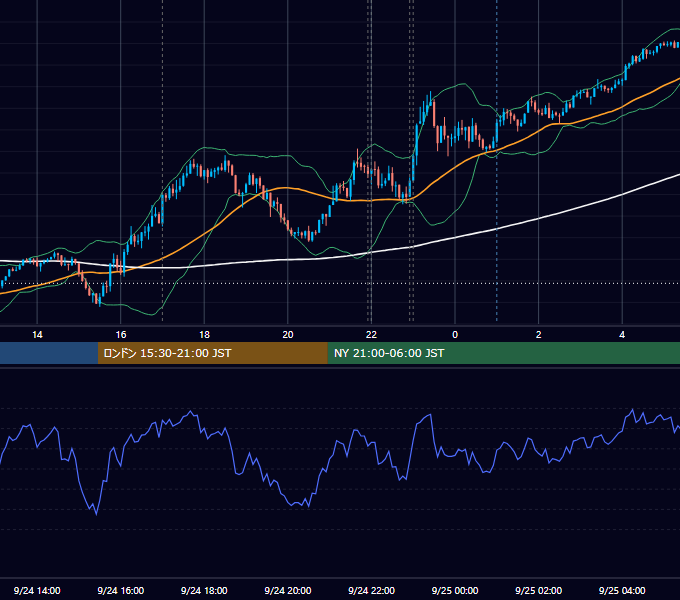Viewport: 680px width, 600px height.
Task: Click the 20 hour axis label
Action: click(x=288, y=335)
